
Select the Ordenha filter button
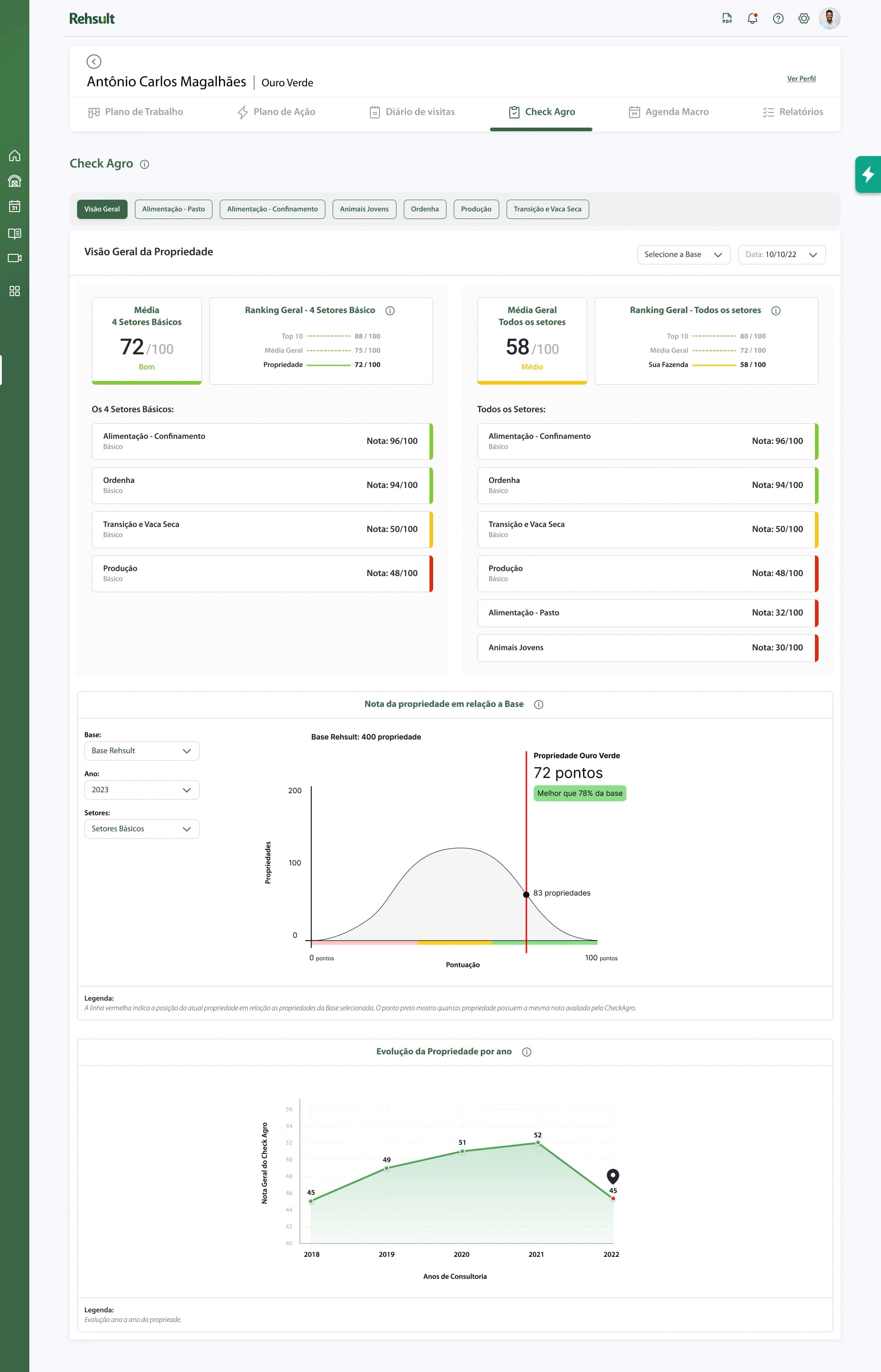coord(424,209)
